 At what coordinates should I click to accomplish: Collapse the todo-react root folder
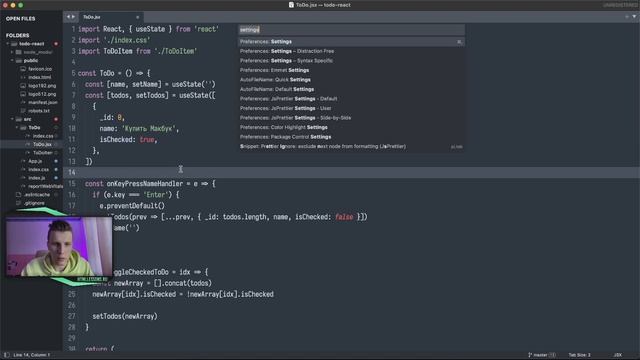[8, 44]
